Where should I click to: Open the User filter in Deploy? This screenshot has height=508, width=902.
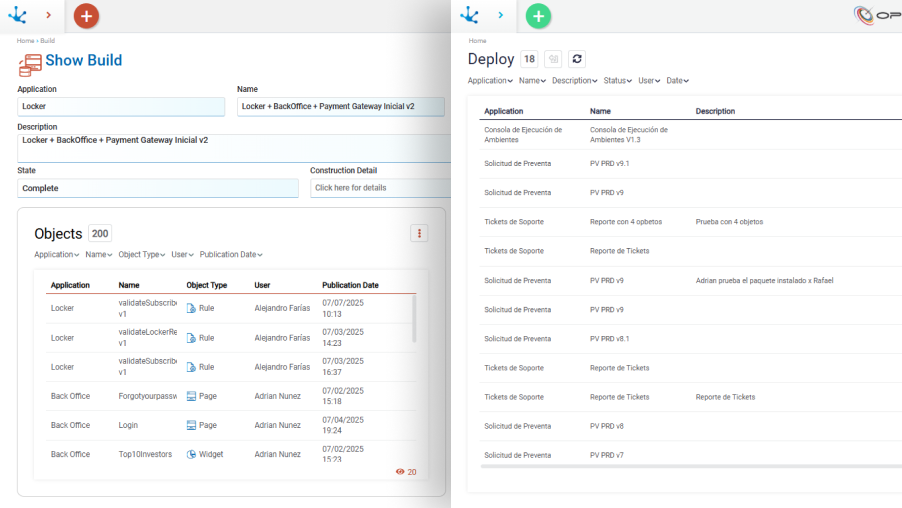click(x=649, y=81)
